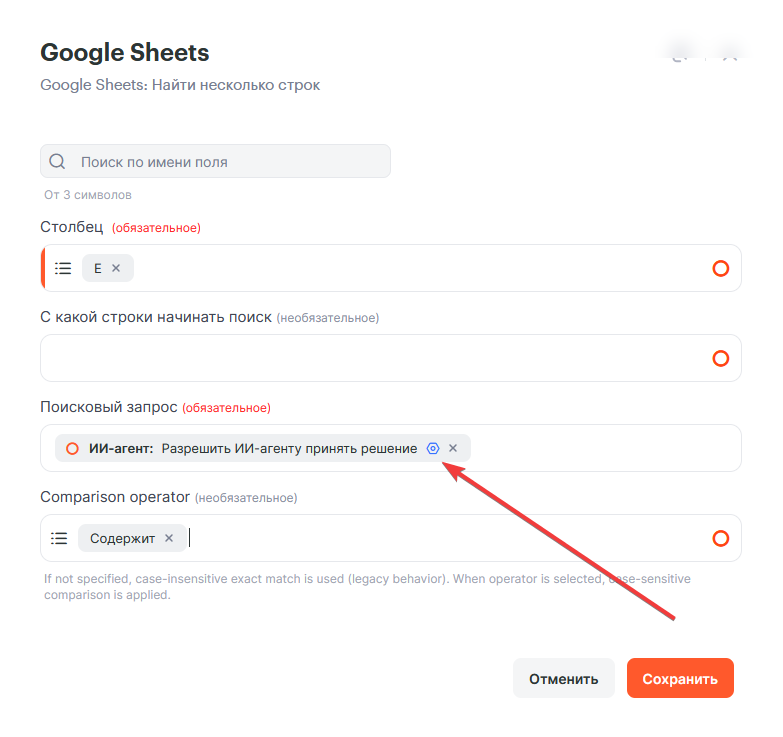The width and height of the screenshot is (783, 737).
Task: Click the orange circle before ИИ-агент label
Action: point(72,448)
